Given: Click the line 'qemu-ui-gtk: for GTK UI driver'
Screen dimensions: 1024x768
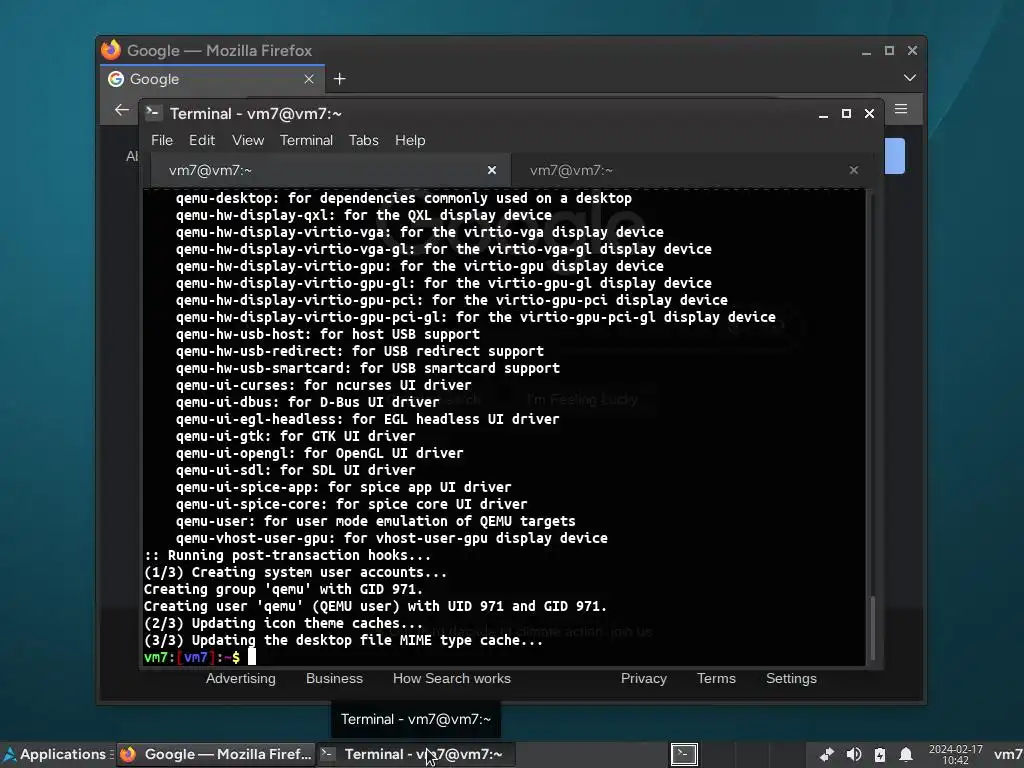Looking at the screenshot, I should coord(295,436).
